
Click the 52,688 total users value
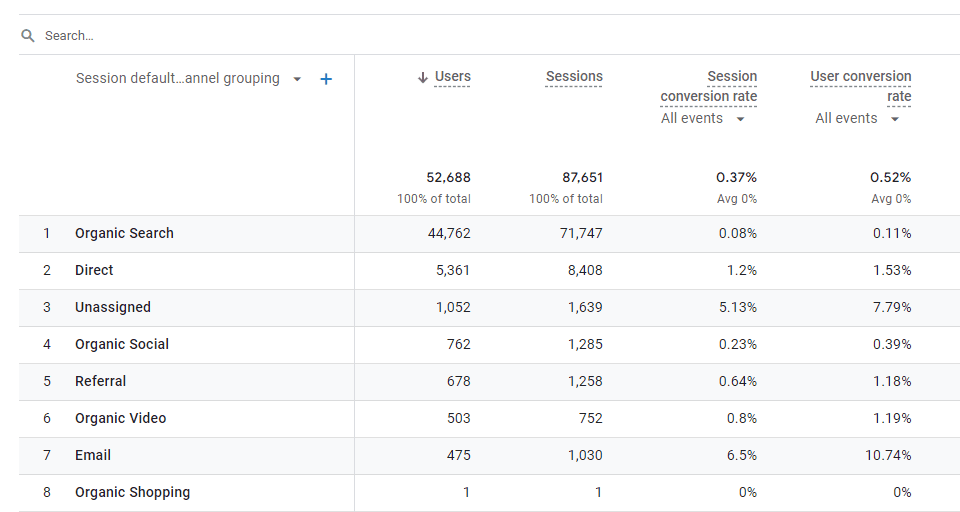[449, 178]
